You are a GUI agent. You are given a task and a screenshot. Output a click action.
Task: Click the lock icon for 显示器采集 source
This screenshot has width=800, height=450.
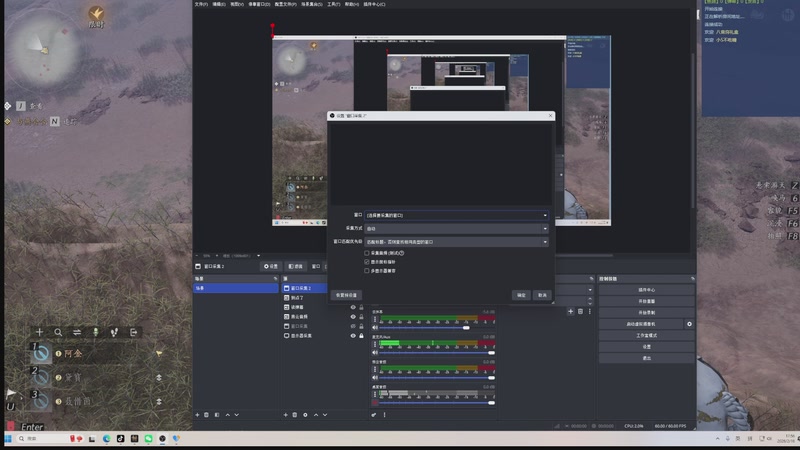(361, 336)
